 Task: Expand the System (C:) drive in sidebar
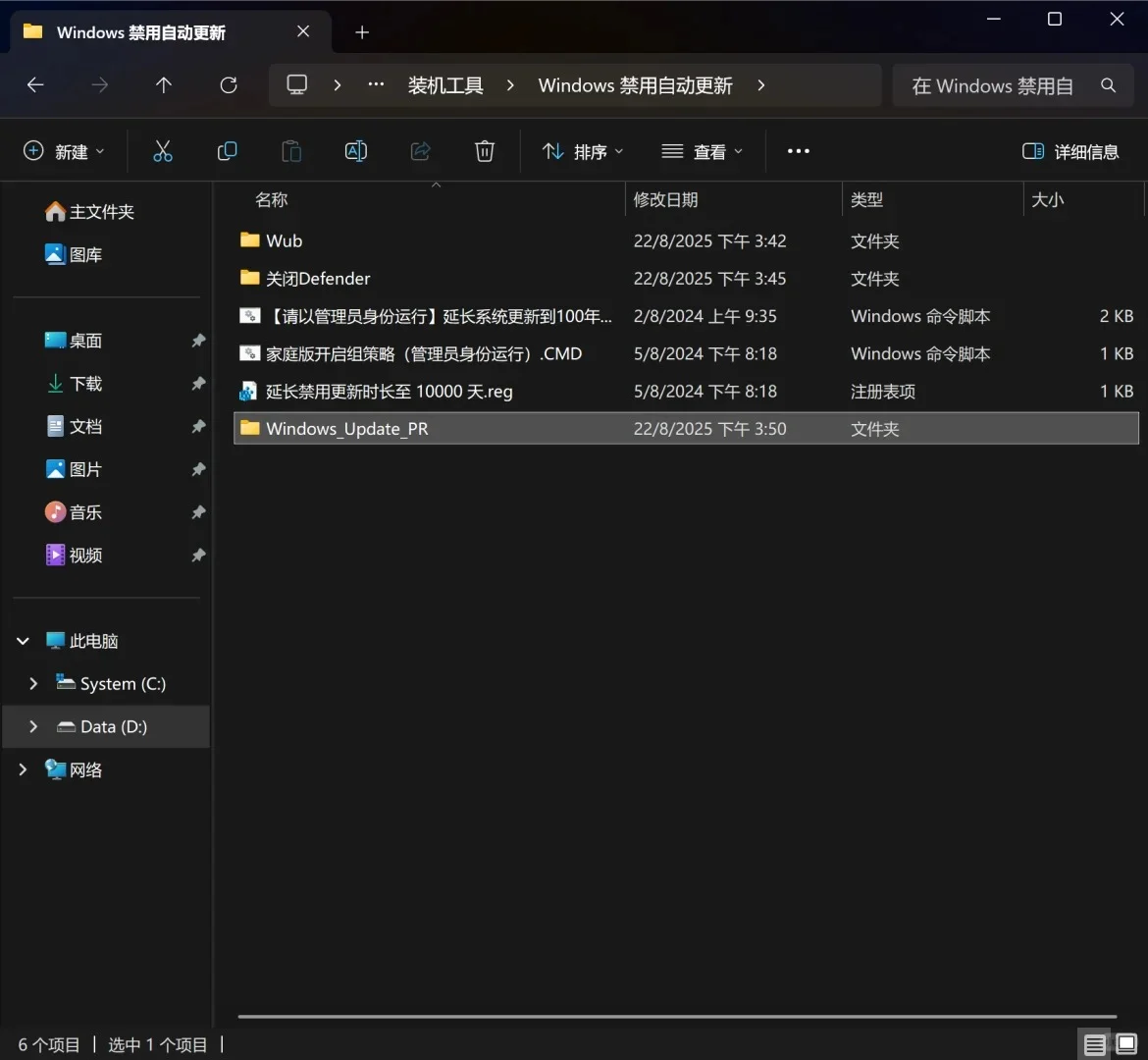point(33,683)
